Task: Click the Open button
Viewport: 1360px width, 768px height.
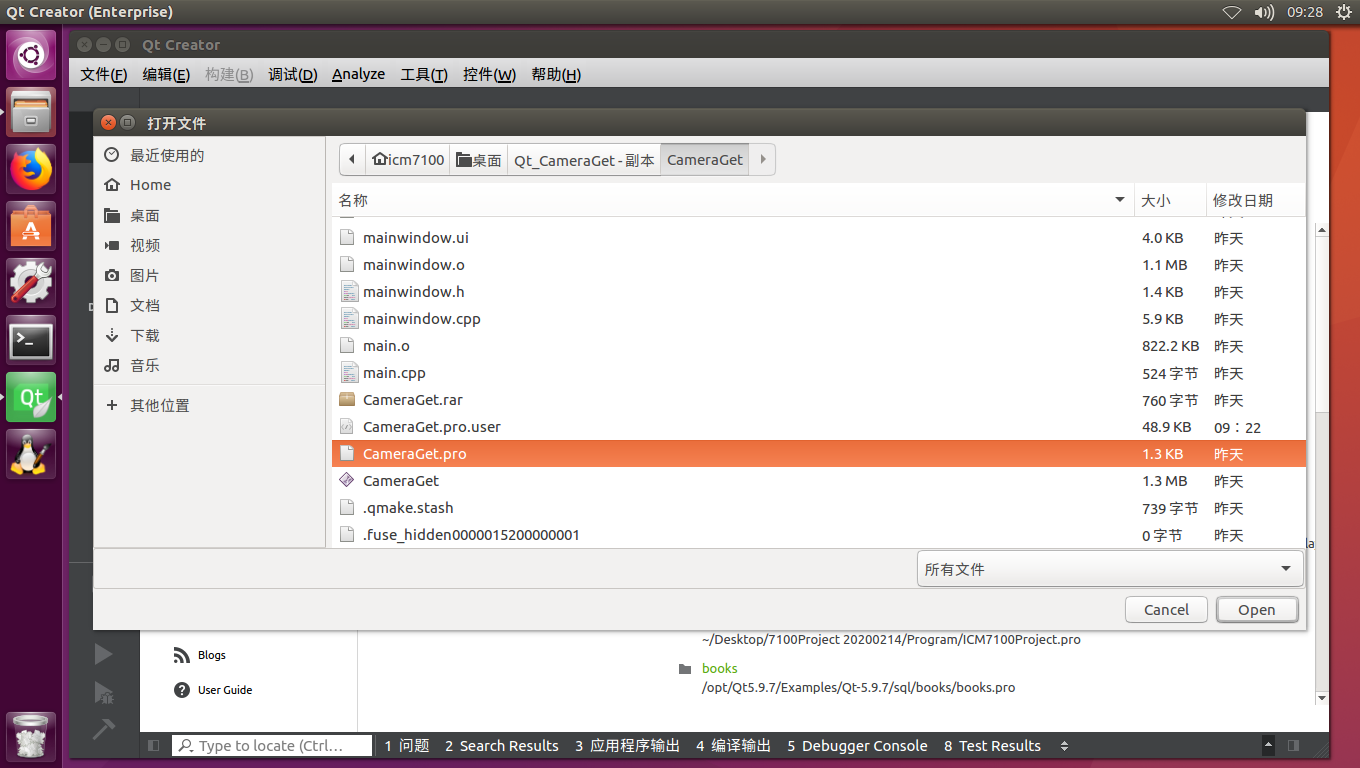Action: 1257,610
